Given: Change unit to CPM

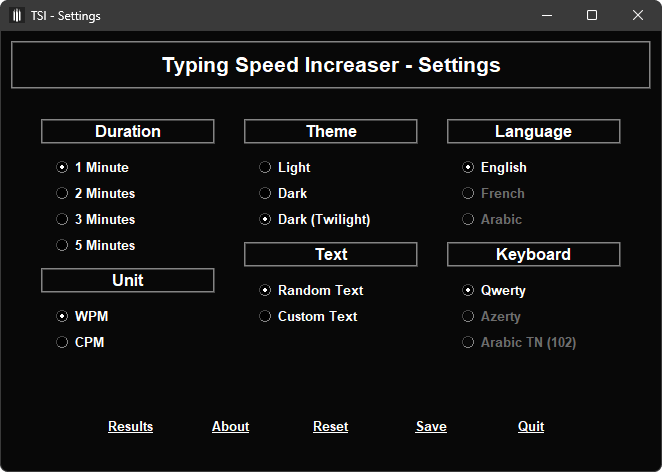Looking at the screenshot, I should (63, 343).
